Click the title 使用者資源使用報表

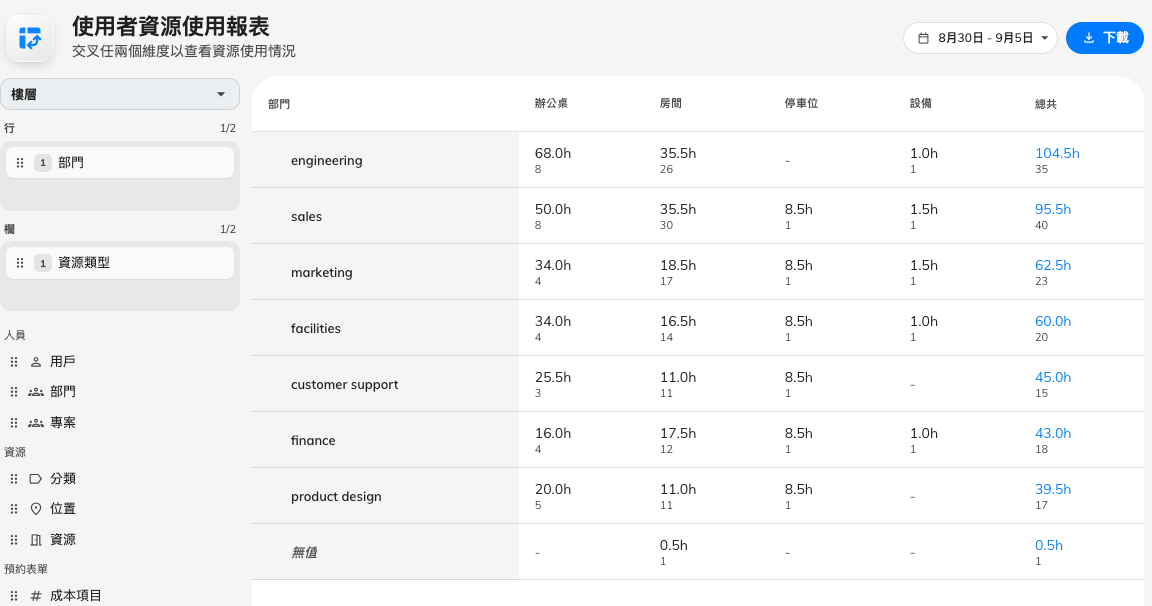coord(170,26)
